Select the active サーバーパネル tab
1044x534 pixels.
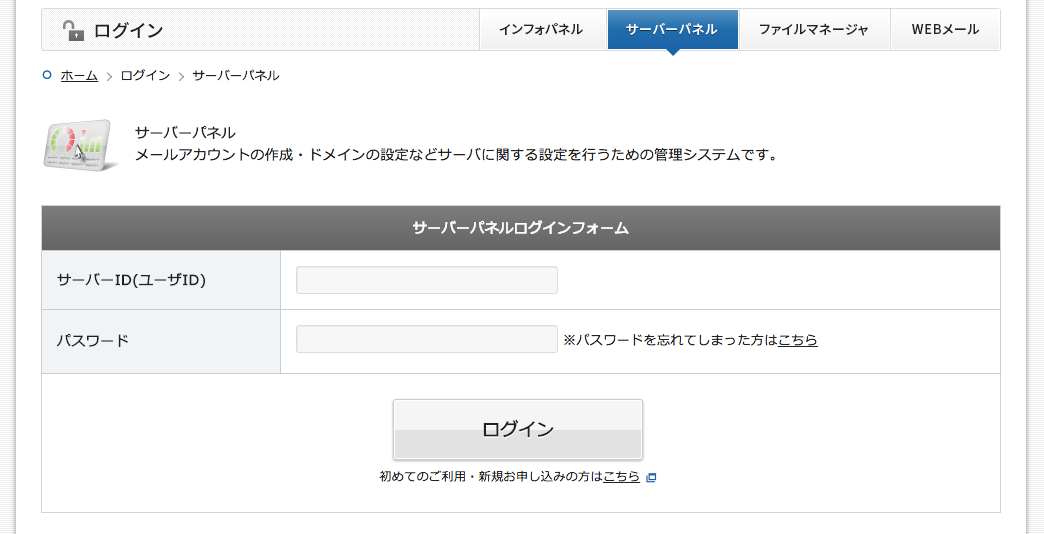(x=672, y=30)
